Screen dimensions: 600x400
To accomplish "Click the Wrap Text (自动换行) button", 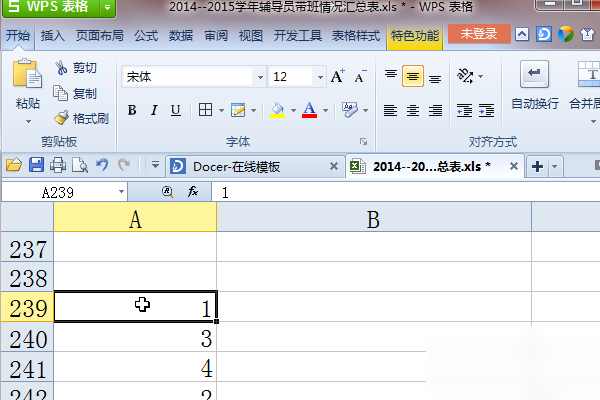I will (535, 85).
